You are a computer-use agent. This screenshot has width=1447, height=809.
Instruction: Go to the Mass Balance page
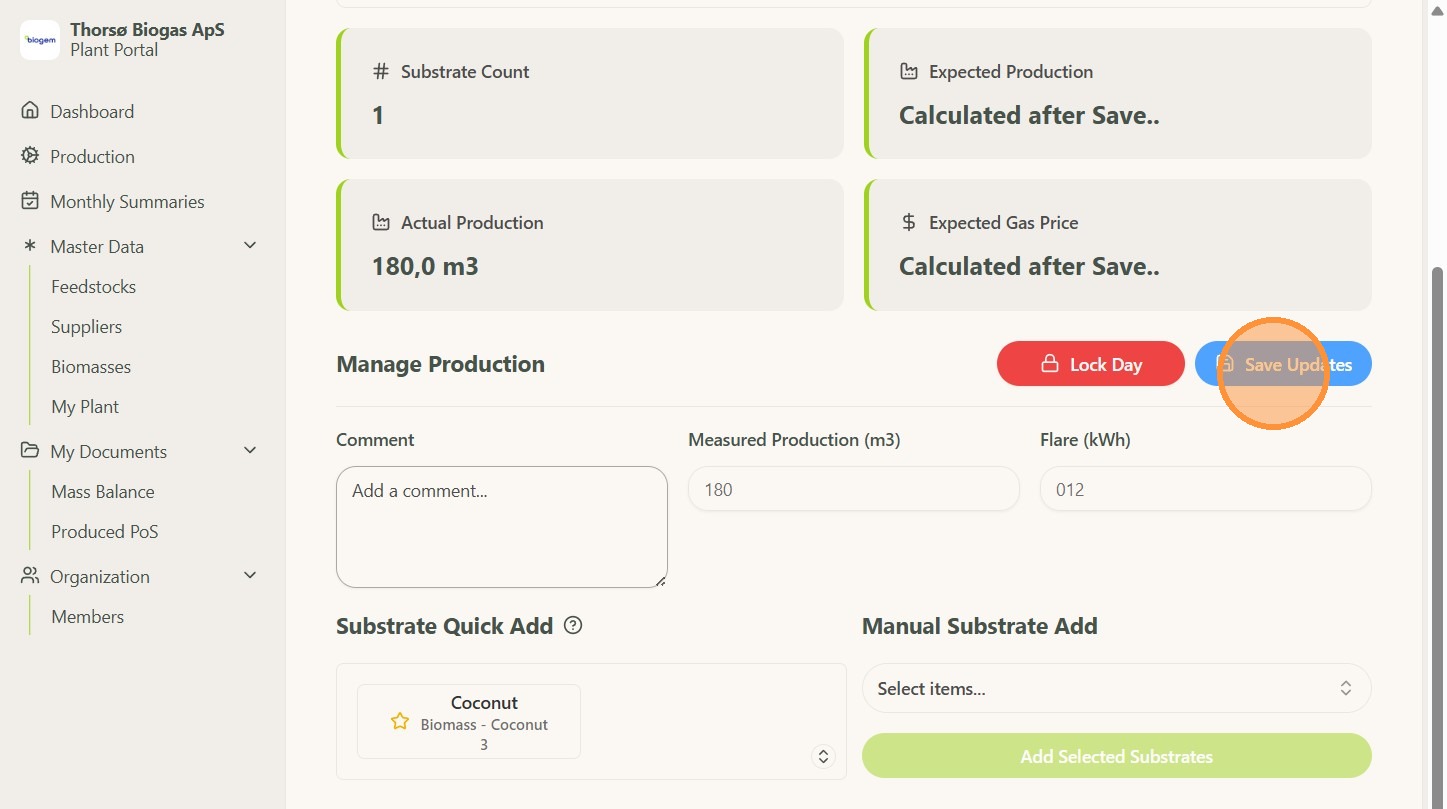(x=103, y=492)
